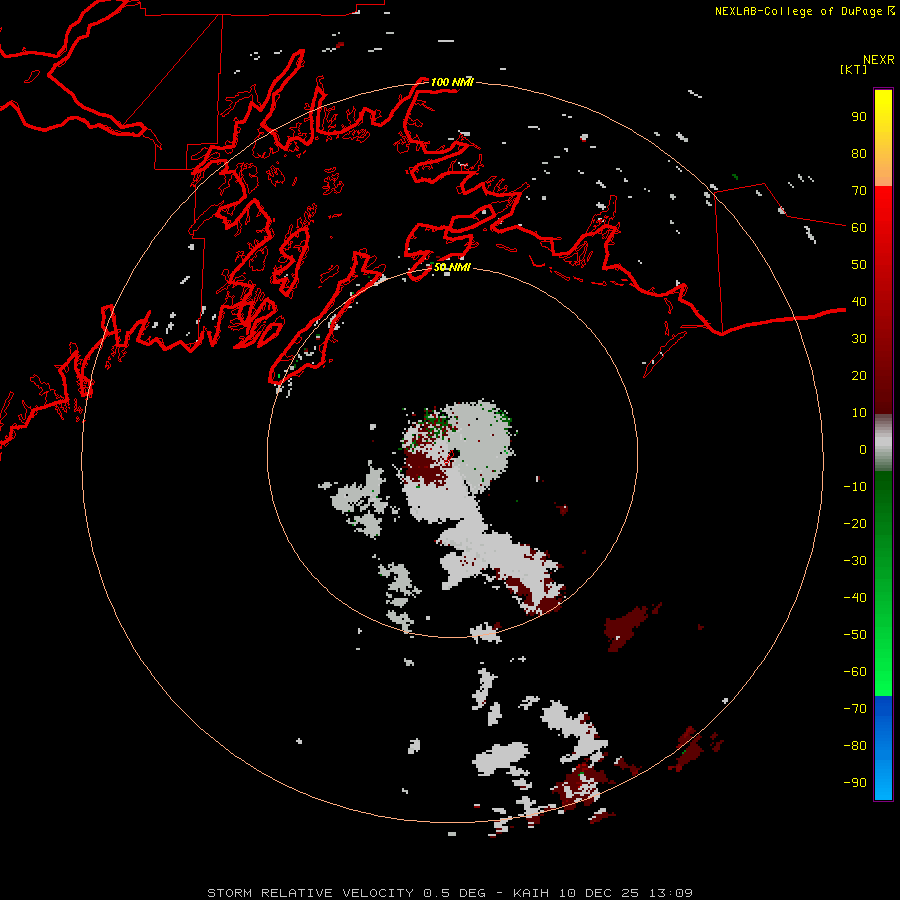Select the 20 value on velocity scale
Viewport: 900px width, 900px height.
859,375
